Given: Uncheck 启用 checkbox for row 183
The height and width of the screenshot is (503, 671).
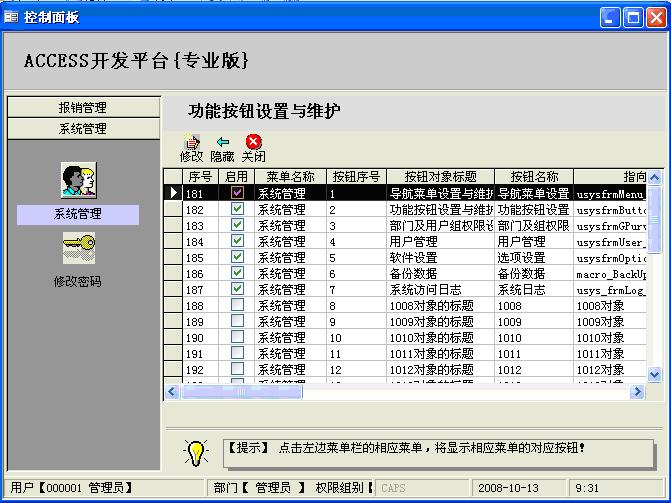Looking at the screenshot, I should click(237, 224).
